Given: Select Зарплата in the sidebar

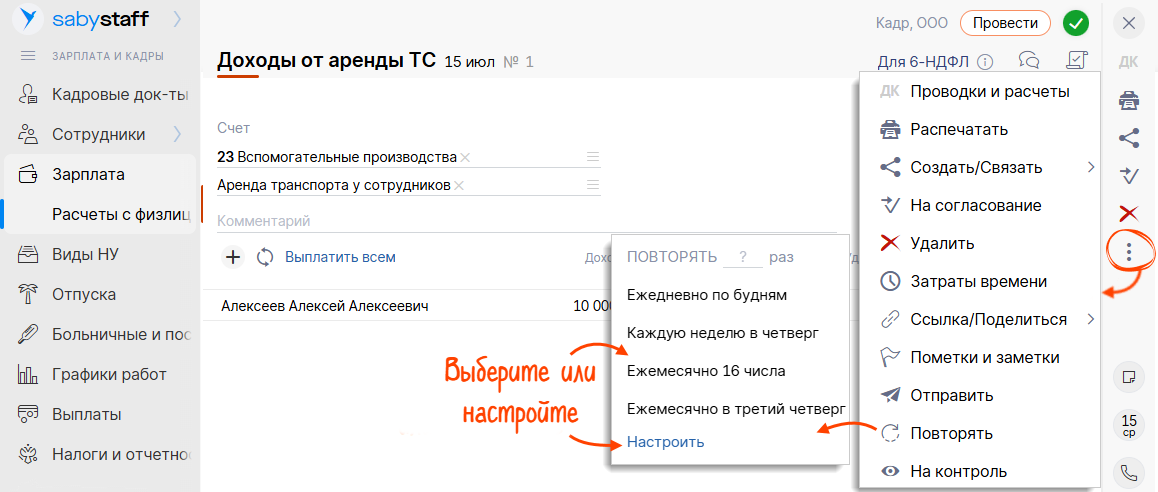Looking at the screenshot, I should coord(88,174).
